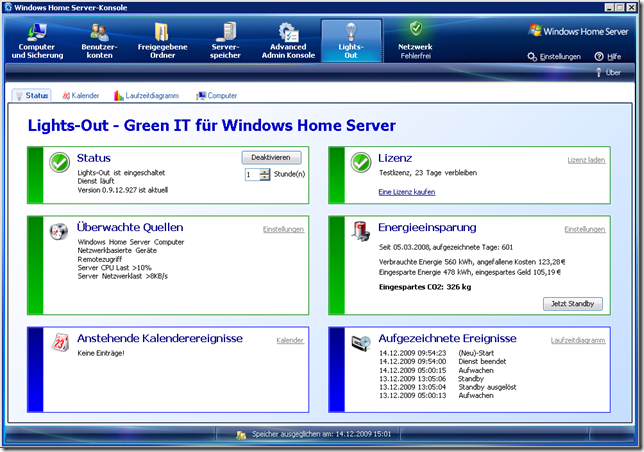Click the (Neu)-Start event at 09:54:23
644x452 pixels.
(x=436, y=353)
